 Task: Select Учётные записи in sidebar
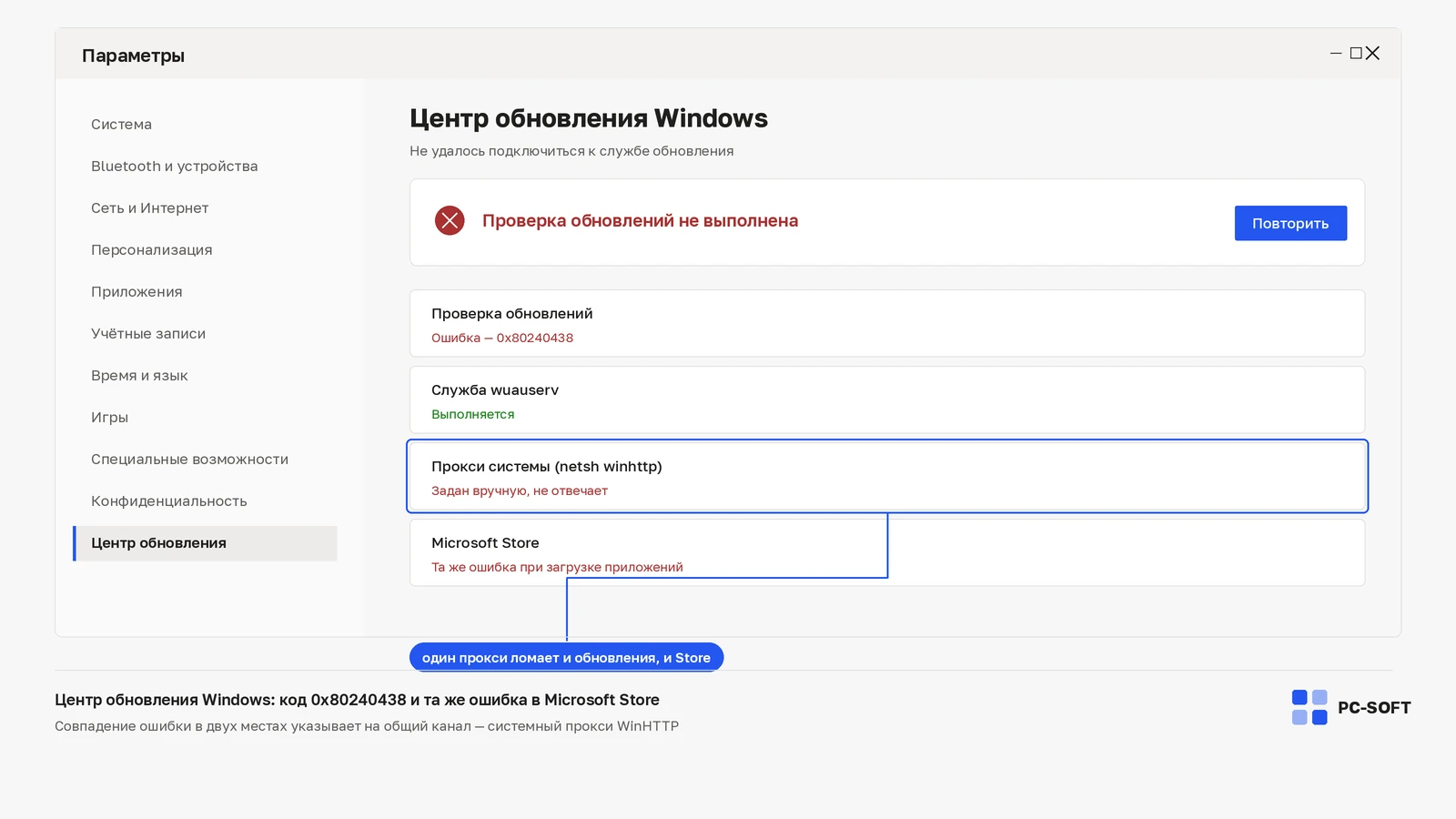point(148,334)
